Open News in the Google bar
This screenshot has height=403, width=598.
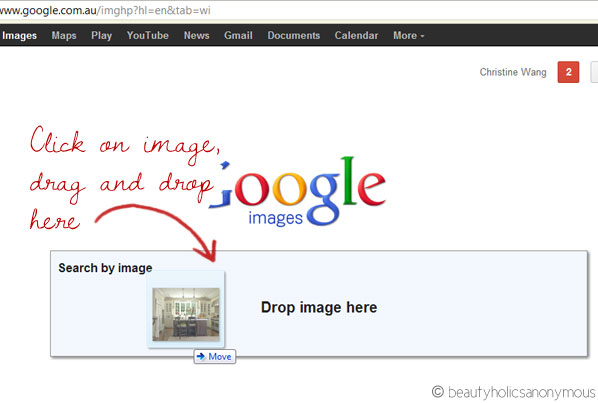[x=196, y=35]
